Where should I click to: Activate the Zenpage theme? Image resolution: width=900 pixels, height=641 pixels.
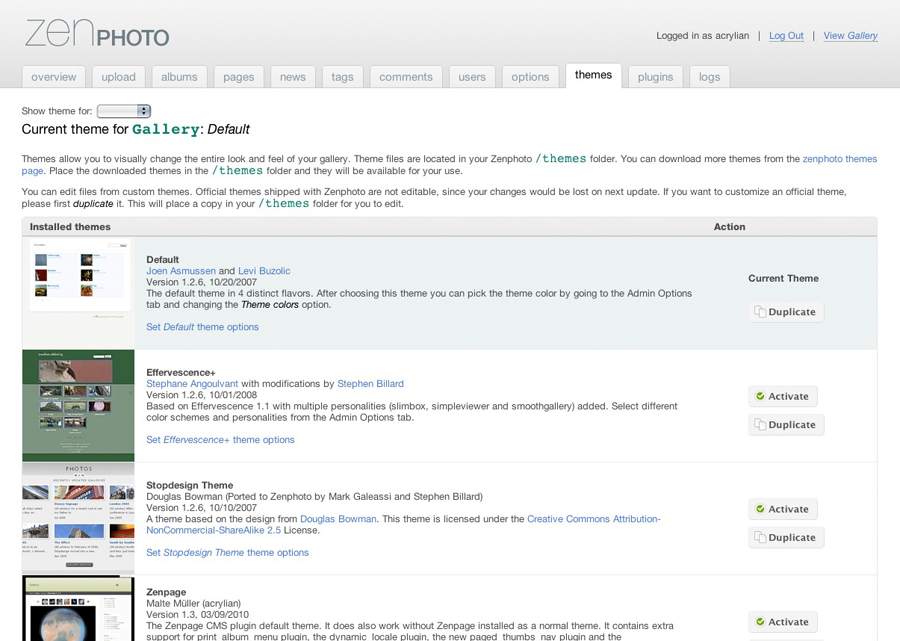pyautogui.click(x=783, y=621)
